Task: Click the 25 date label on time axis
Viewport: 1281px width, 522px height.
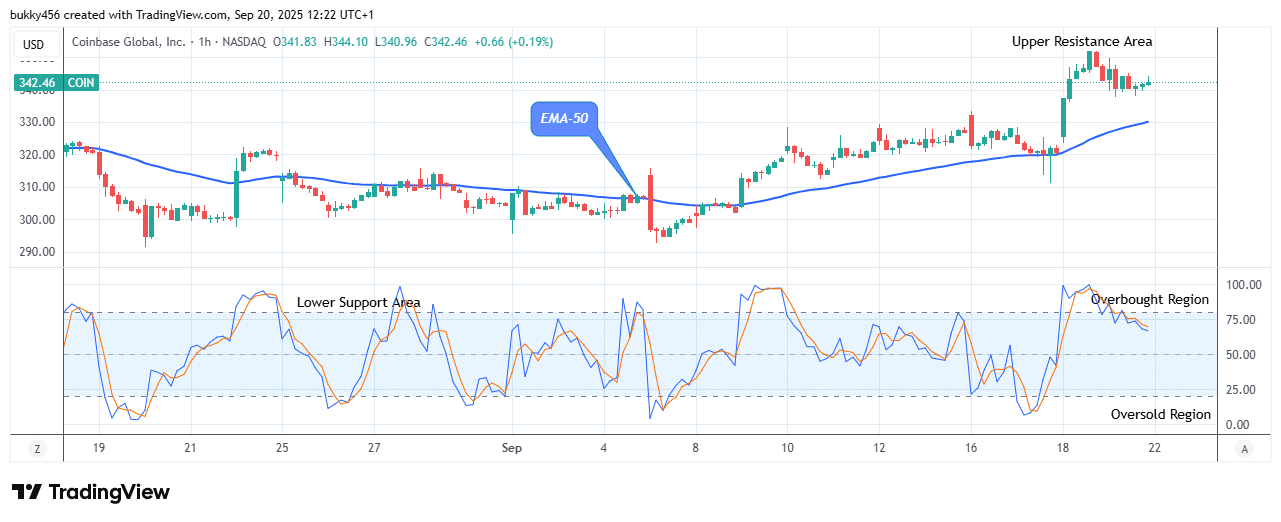Action: point(282,449)
